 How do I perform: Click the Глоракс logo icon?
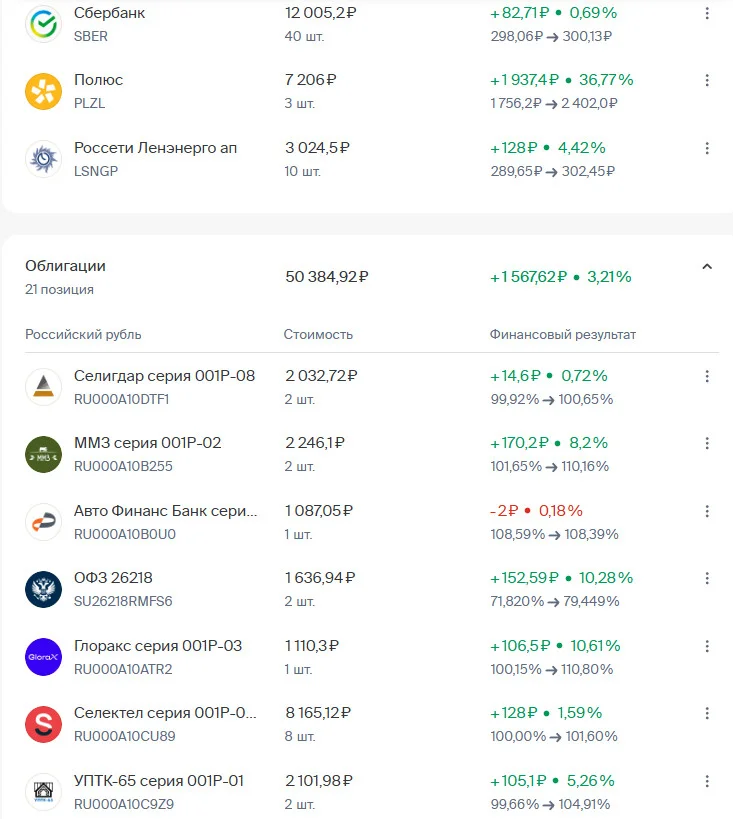tap(43, 657)
